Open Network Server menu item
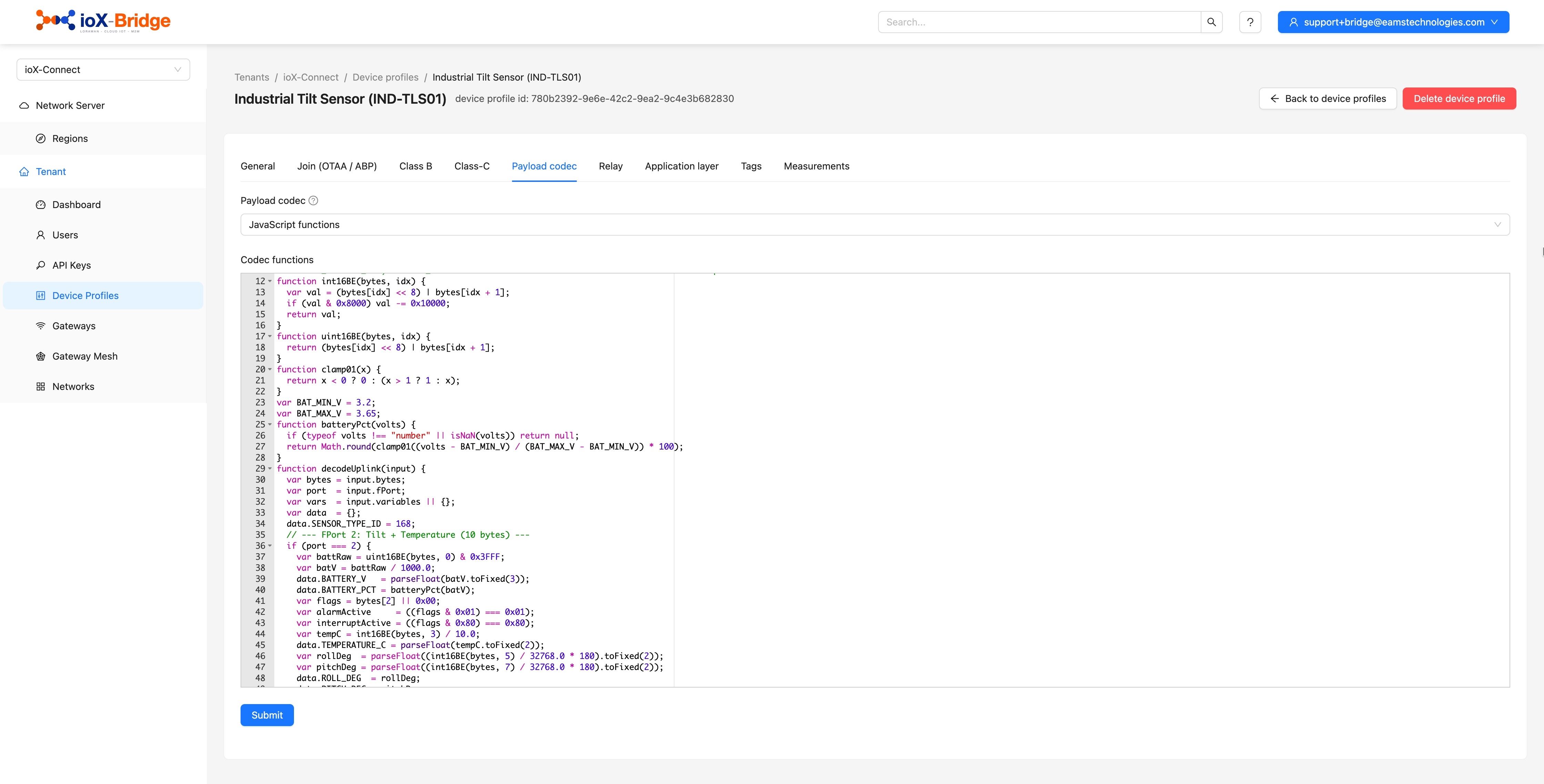The width and height of the screenshot is (1544, 784). (103, 105)
